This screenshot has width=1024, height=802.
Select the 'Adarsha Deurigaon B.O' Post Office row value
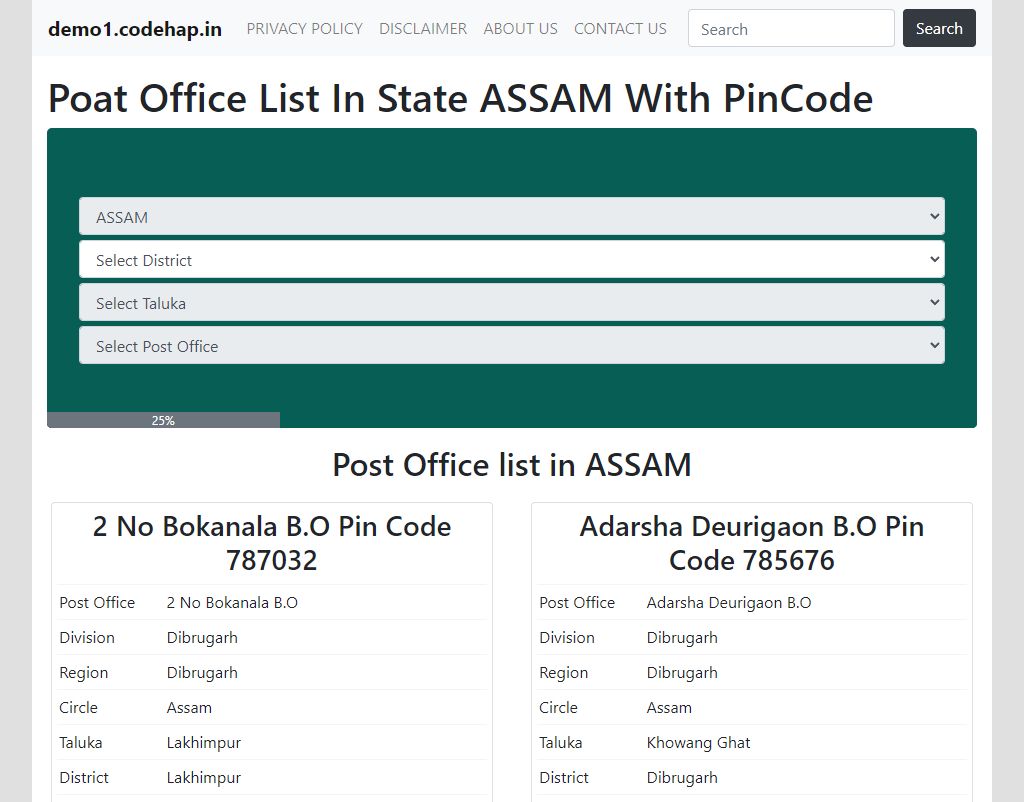(729, 603)
